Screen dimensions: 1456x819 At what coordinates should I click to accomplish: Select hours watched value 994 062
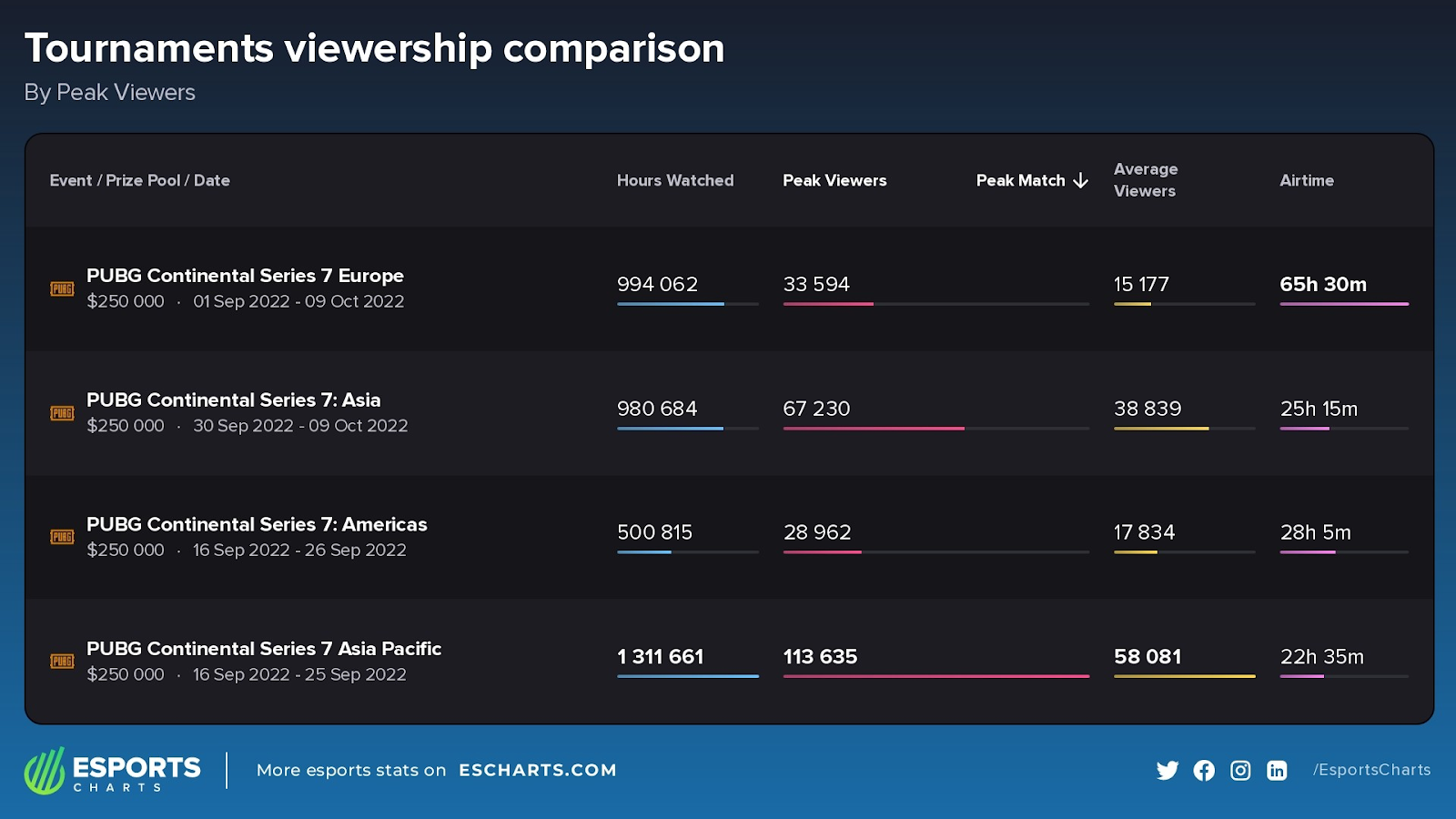657,284
